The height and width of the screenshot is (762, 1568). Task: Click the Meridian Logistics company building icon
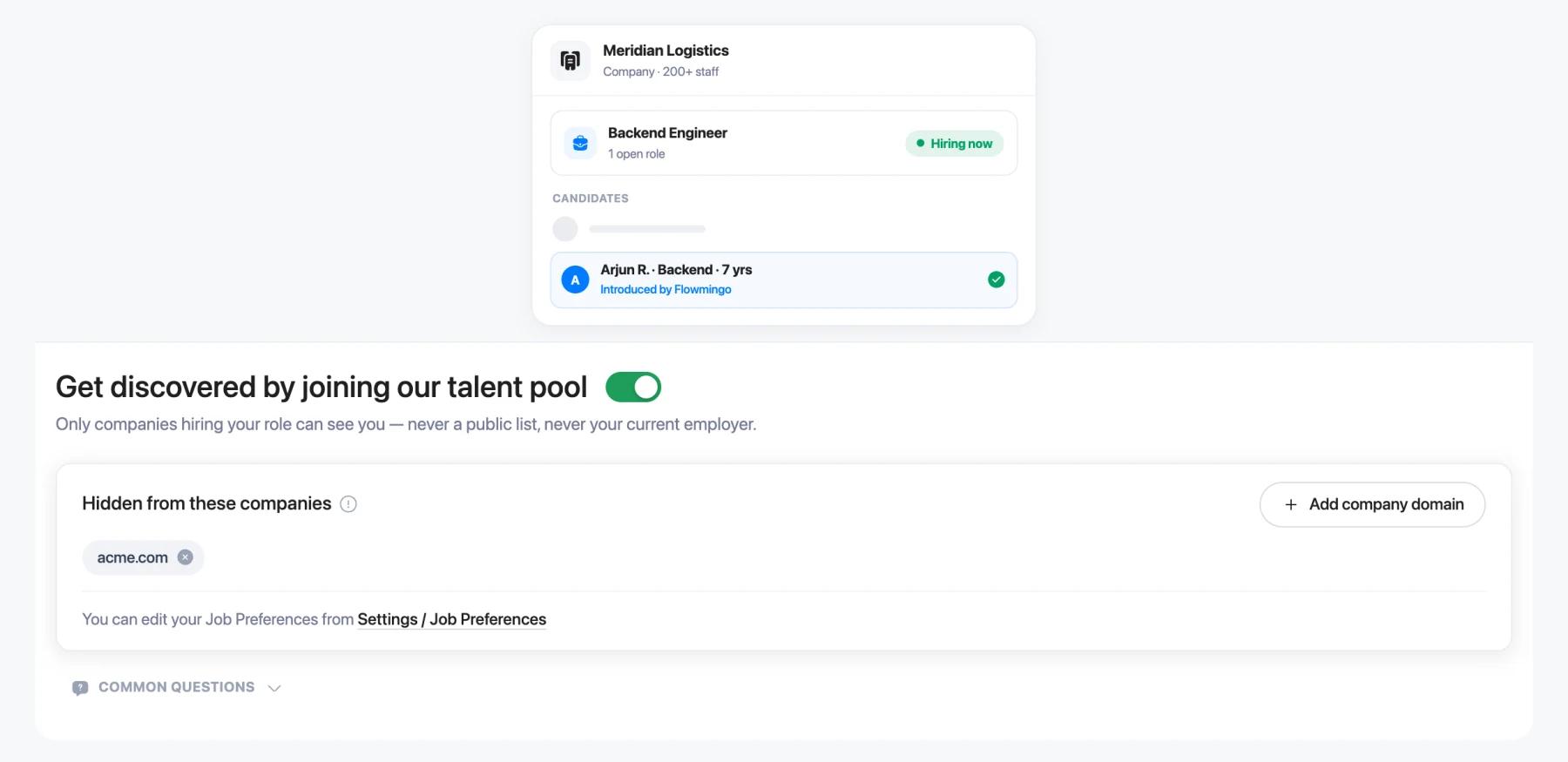570,60
